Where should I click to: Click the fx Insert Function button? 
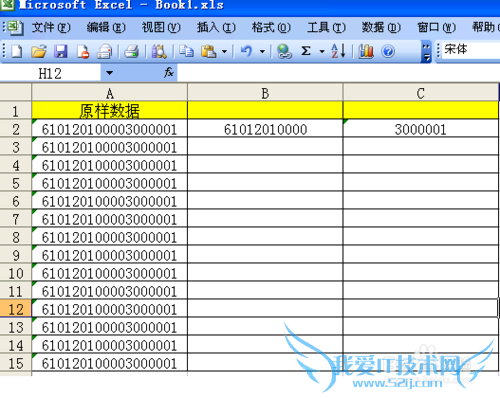169,73
